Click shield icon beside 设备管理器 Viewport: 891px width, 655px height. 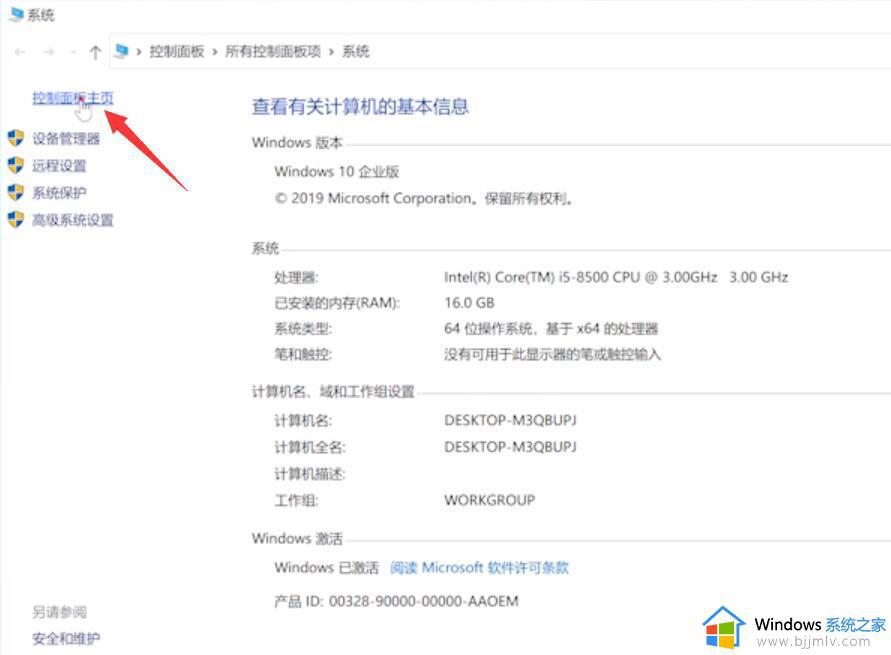pyautogui.click(x=16, y=138)
